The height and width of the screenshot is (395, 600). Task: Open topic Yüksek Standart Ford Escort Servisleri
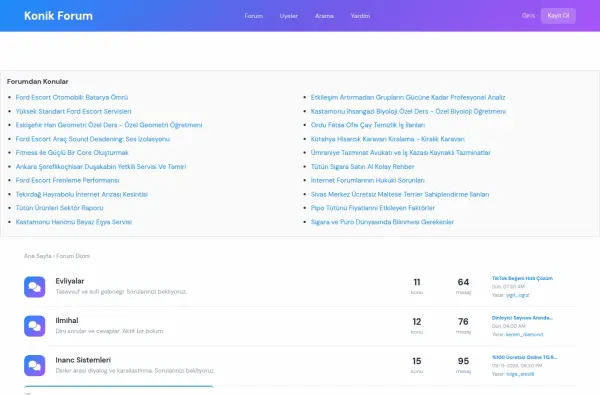pyautogui.click(x=73, y=111)
